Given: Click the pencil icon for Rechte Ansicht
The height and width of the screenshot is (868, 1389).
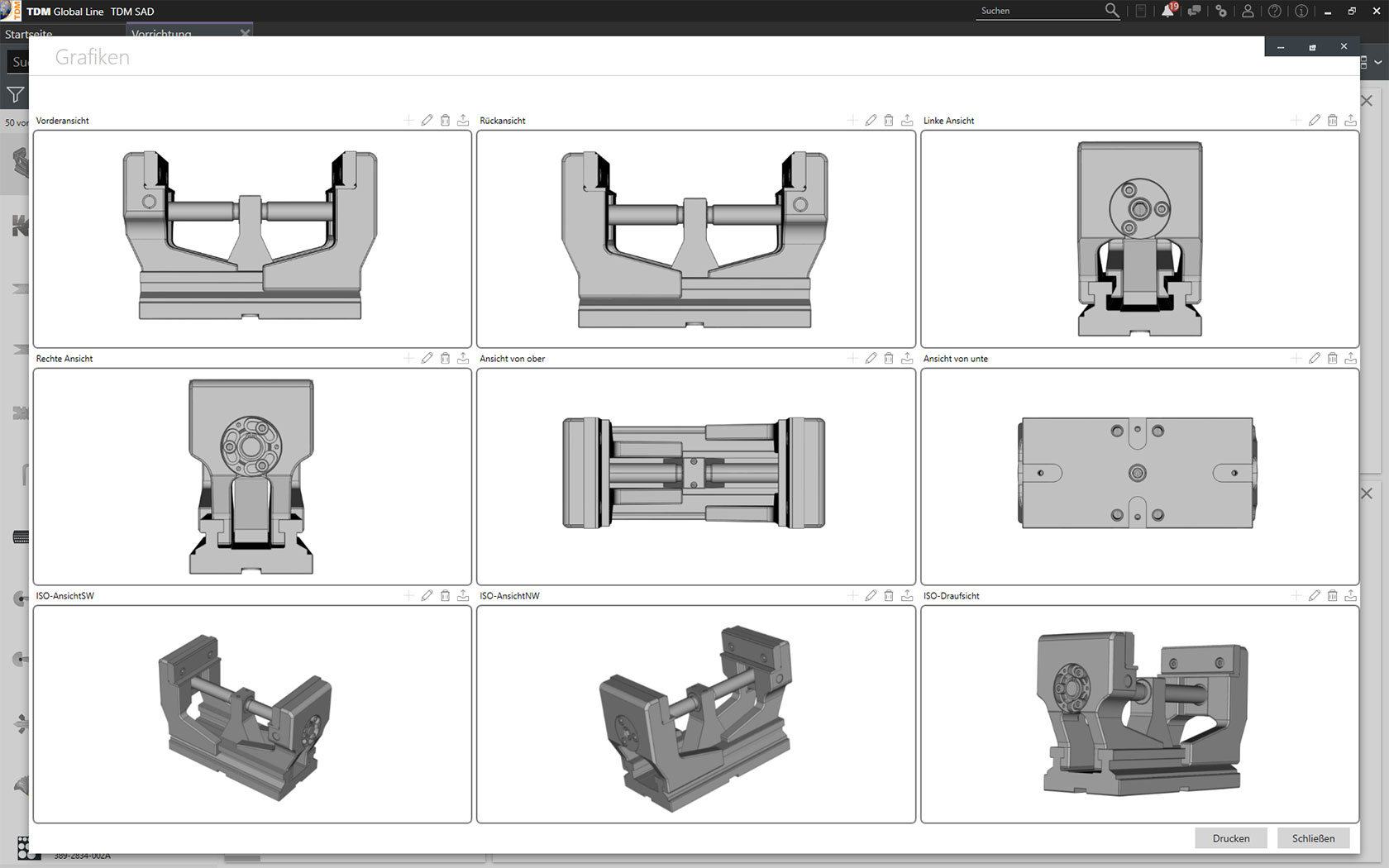Looking at the screenshot, I should [x=427, y=359].
